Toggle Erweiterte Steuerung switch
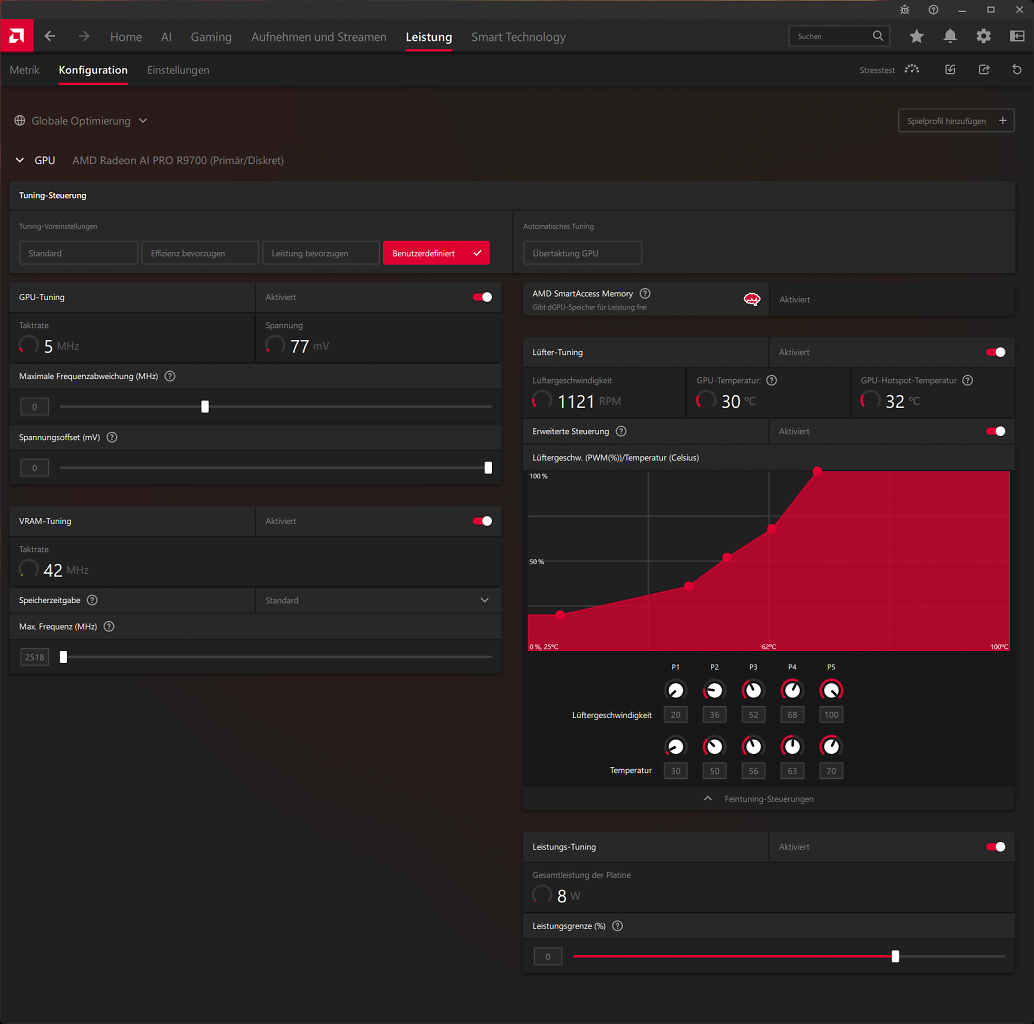The width and height of the screenshot is (1034, 1024). [x=996, y=431]
